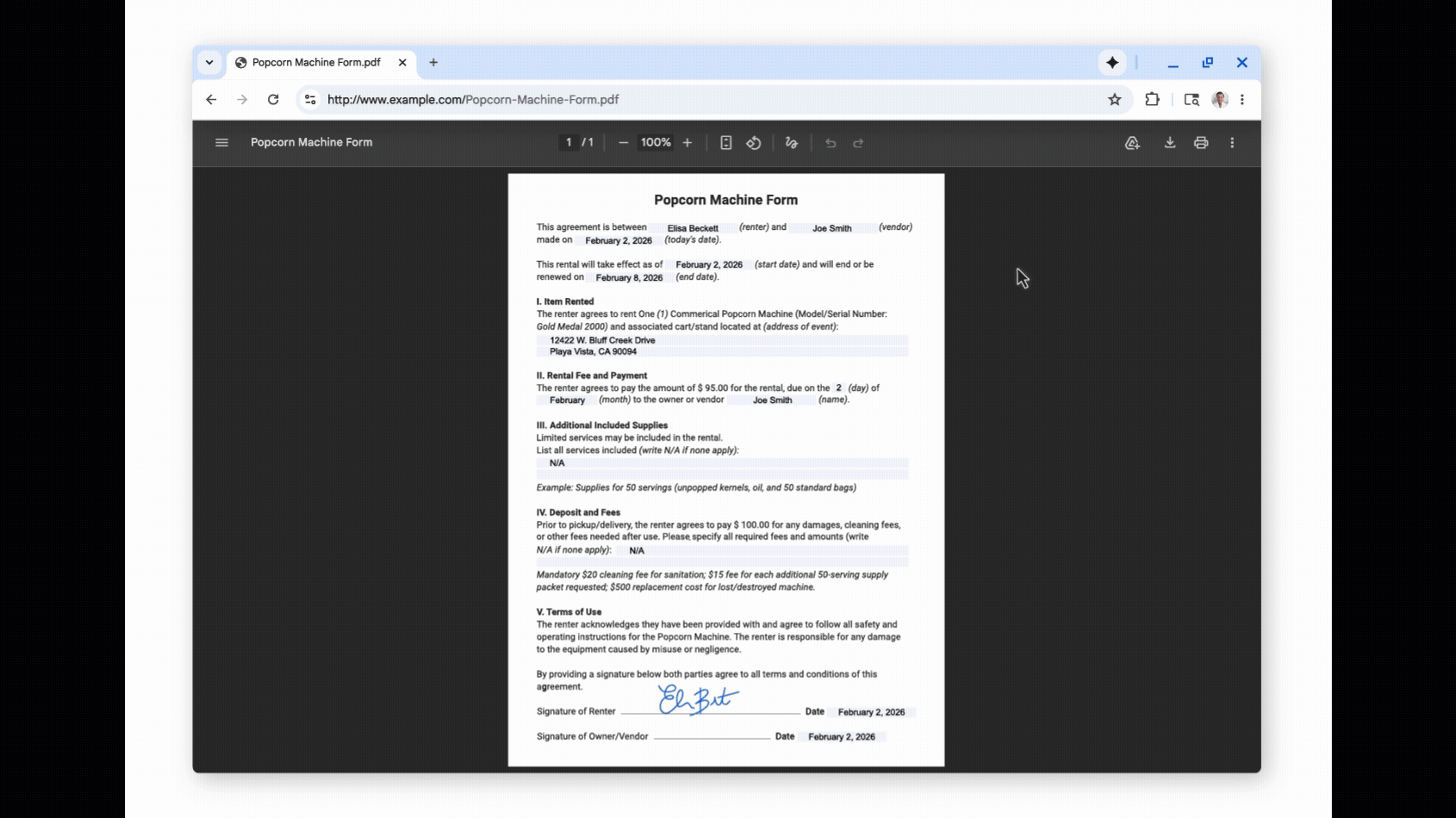Click the 'I. Item Rented' heading
Viewport: 1456px width, 818px height.
pos(565,302)
